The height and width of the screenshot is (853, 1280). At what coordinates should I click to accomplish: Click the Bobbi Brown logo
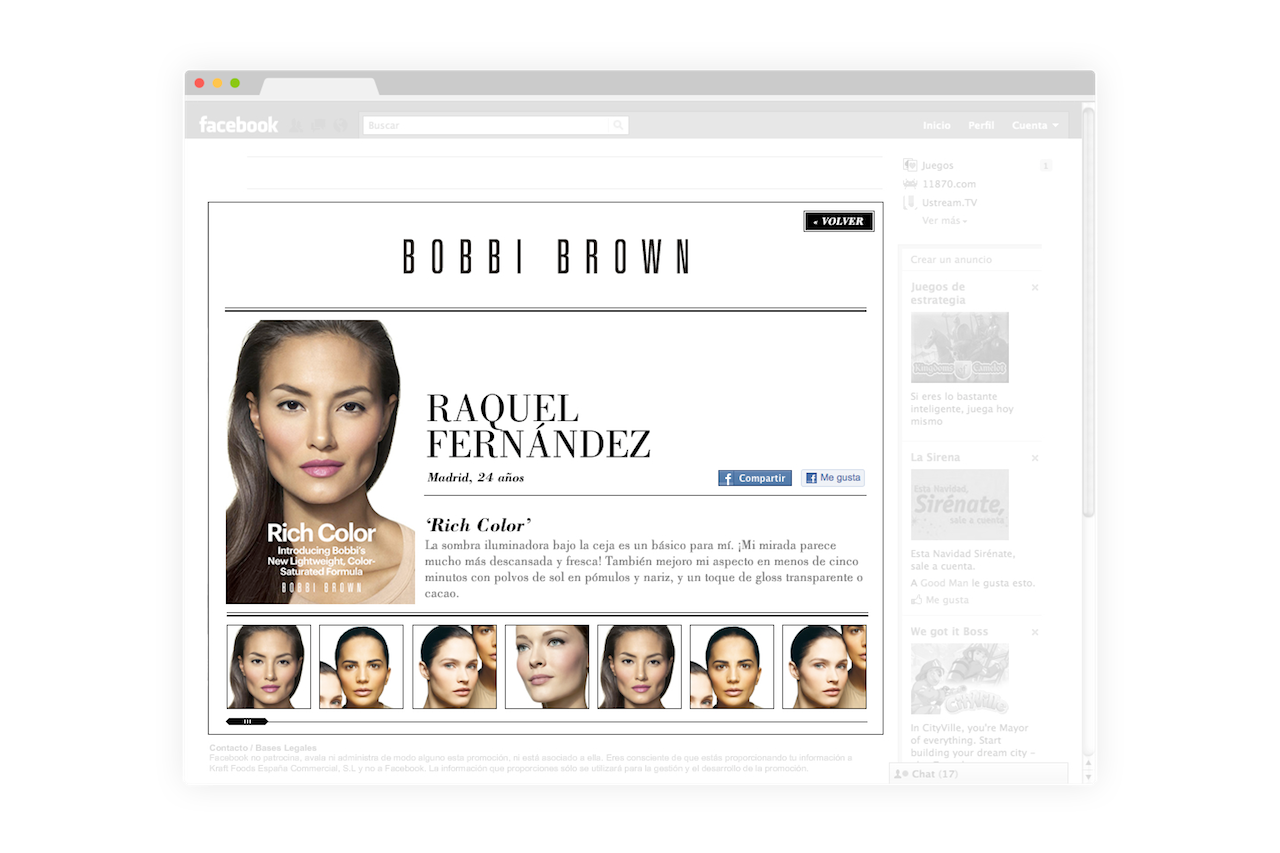click(x=546, y=257)
